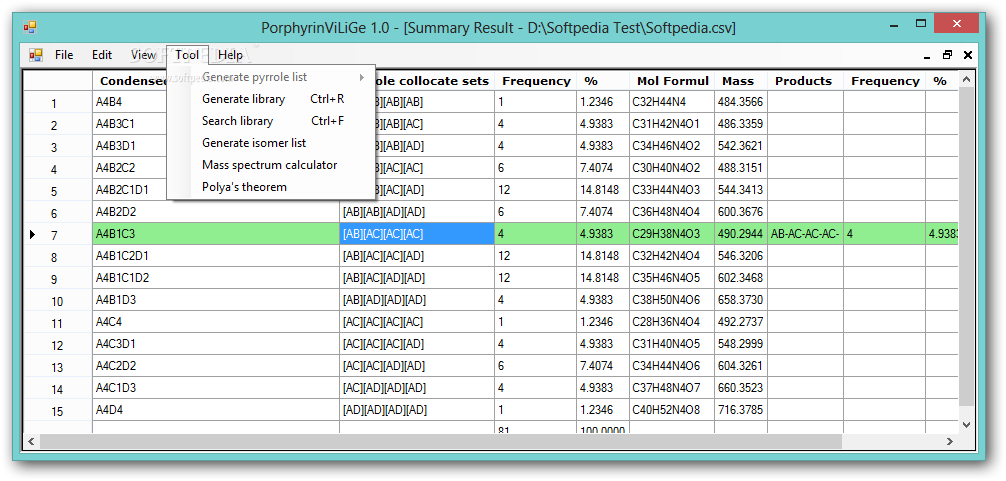Click formula C40H52N4O8
Image resolution: width=1006 pixels, height=481 pixels.
click(x=672, y=409)
